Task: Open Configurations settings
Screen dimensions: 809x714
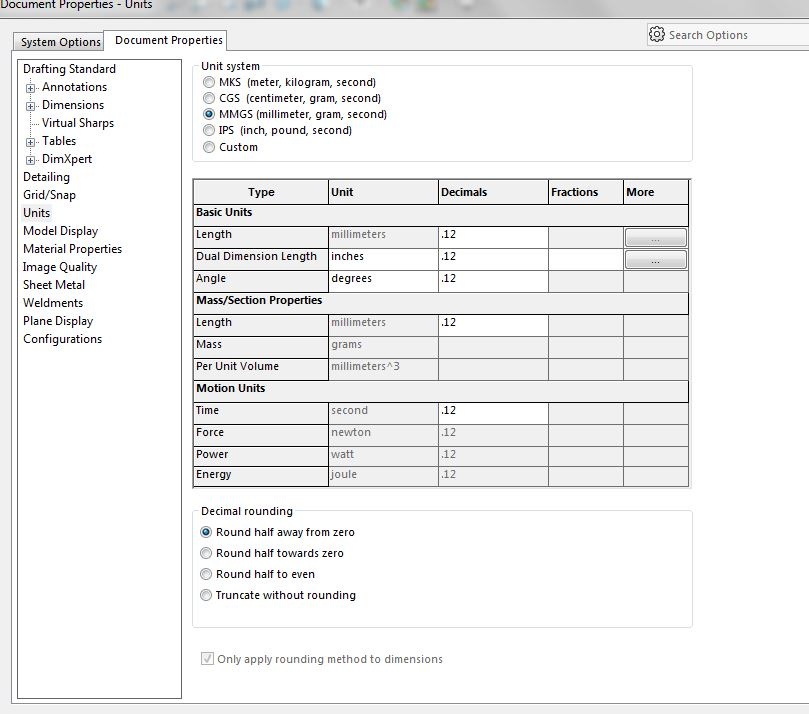Action: point(62,339)
